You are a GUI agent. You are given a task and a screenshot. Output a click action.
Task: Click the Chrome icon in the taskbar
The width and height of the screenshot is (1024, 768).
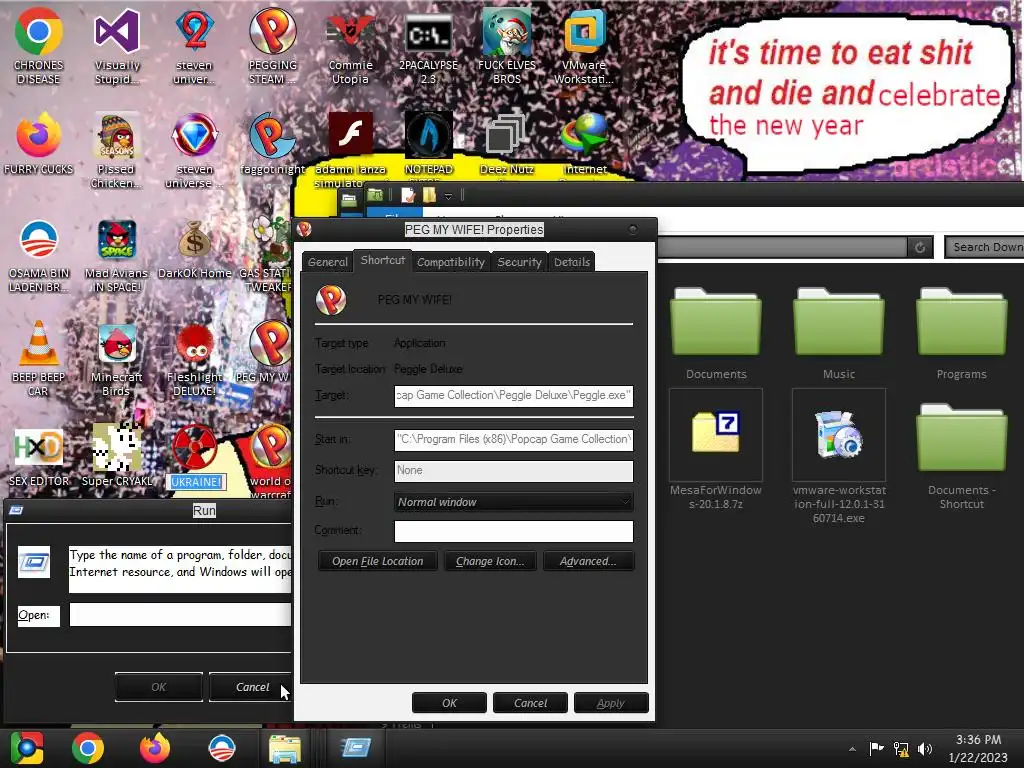88,748
